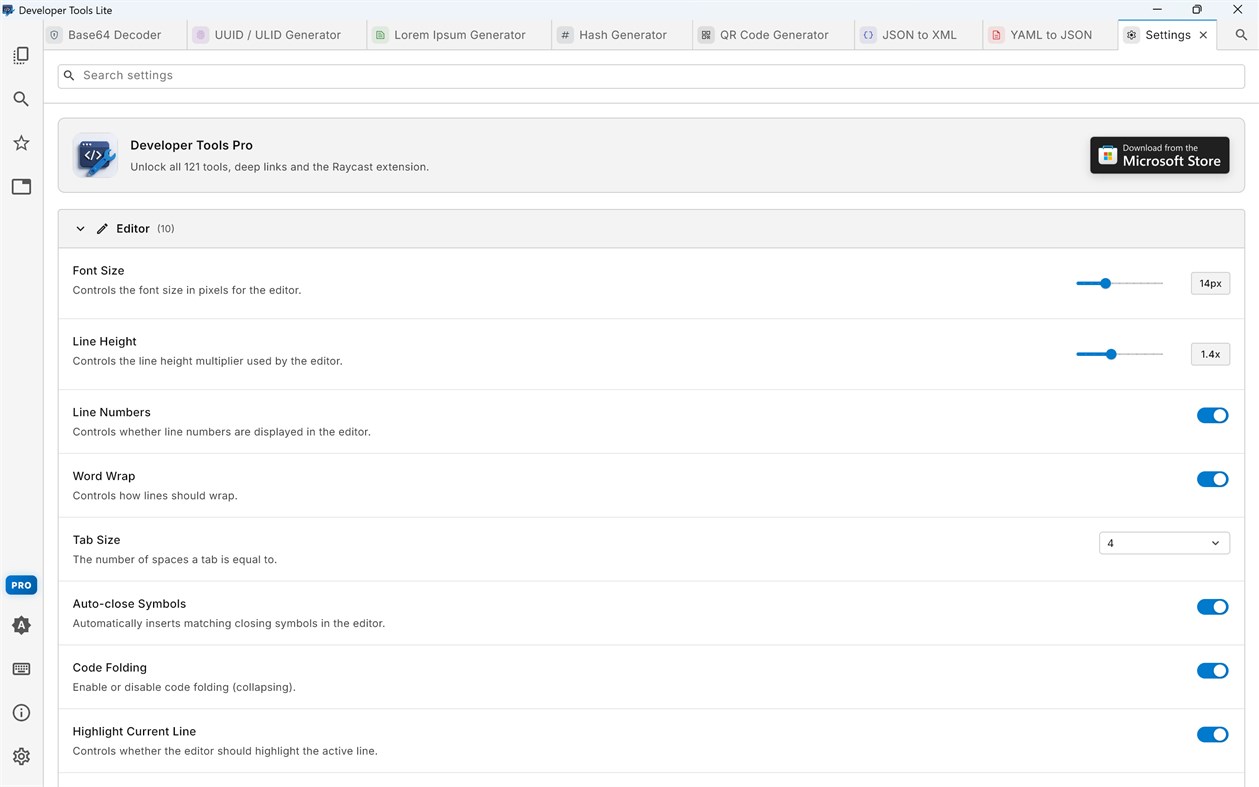Image resolution: width=1259 pixels, height=787 pixels.
Task: Click the Settings tab gear icon
Action: (x=1131, y=35)
